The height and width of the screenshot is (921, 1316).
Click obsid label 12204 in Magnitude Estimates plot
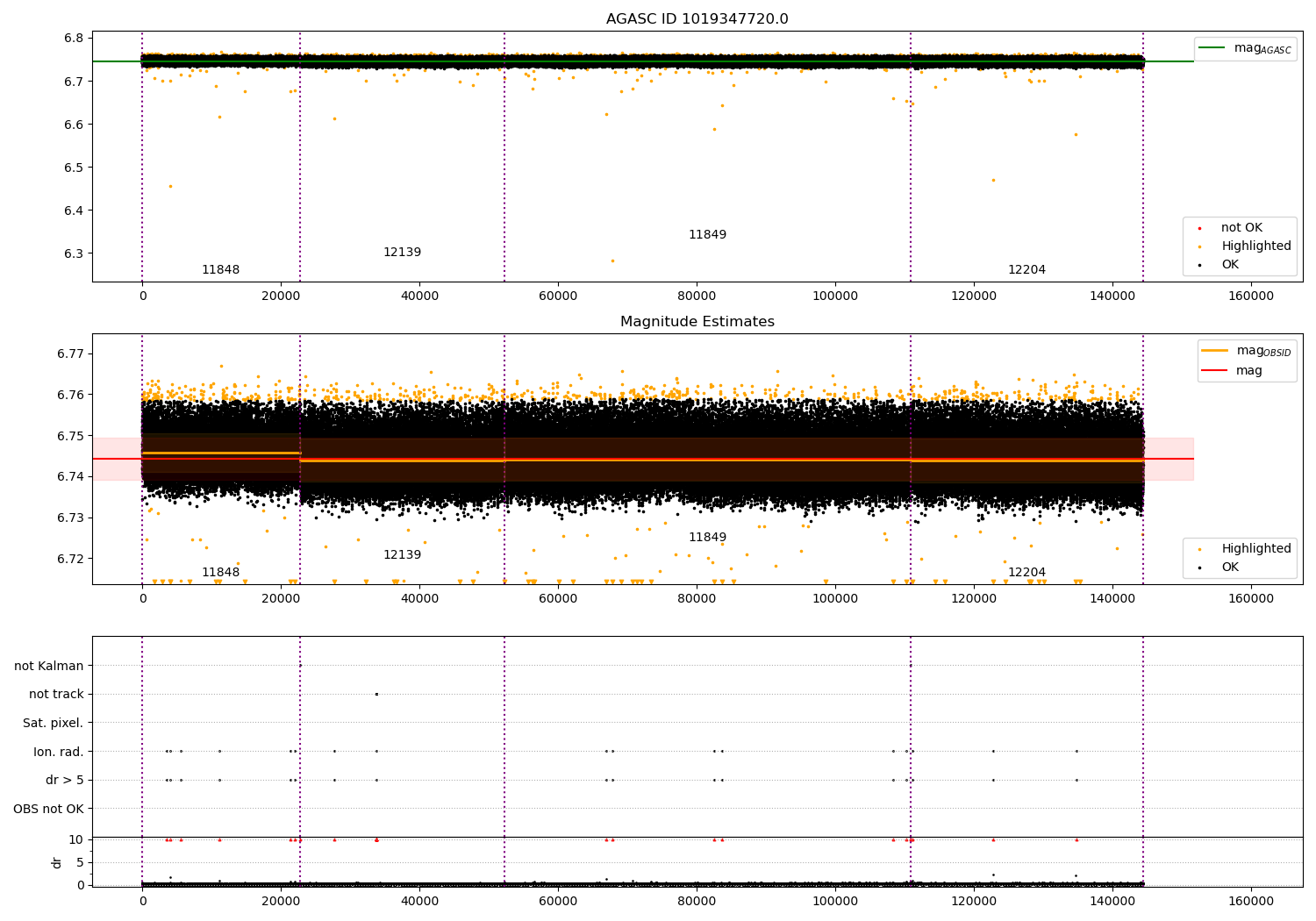(1026, 573)
